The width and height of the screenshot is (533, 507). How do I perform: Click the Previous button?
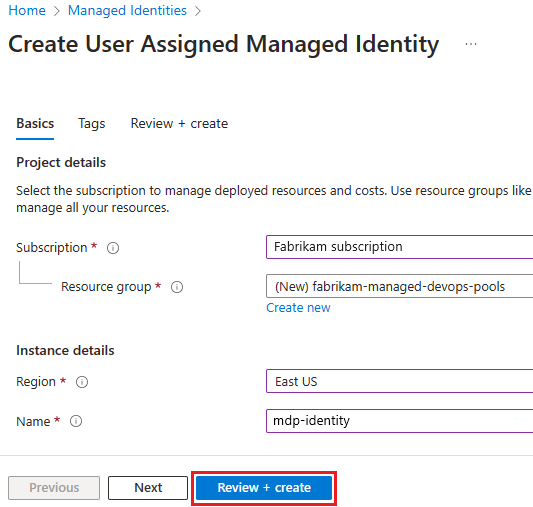tap(54, 488)
